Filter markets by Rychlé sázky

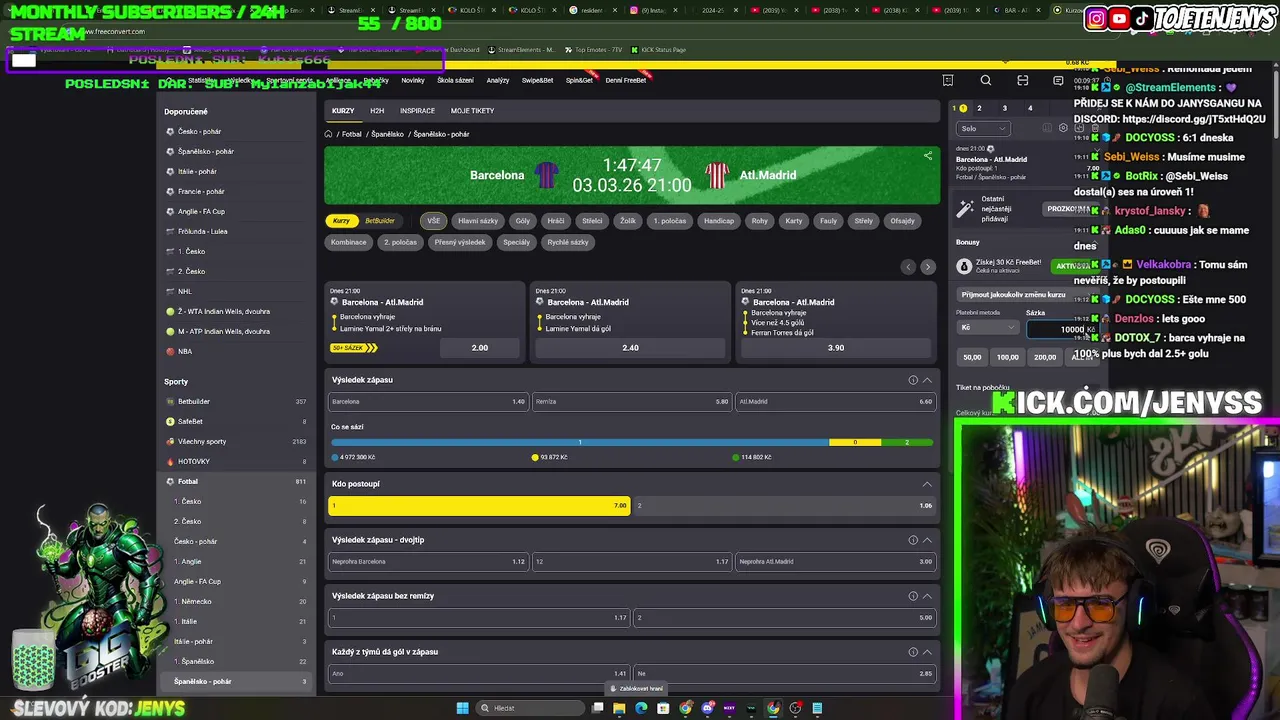pyautogui.click(x=568, y=242)
